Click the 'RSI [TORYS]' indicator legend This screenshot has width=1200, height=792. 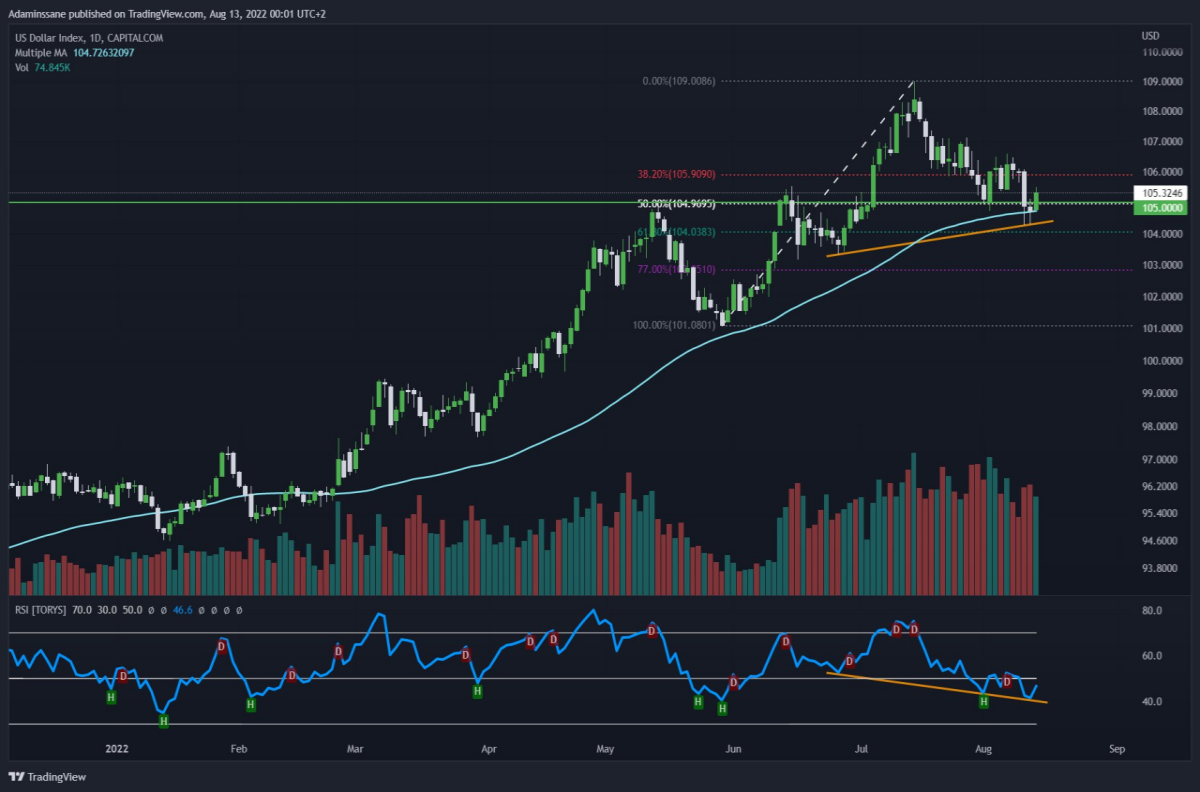(40, 608)
